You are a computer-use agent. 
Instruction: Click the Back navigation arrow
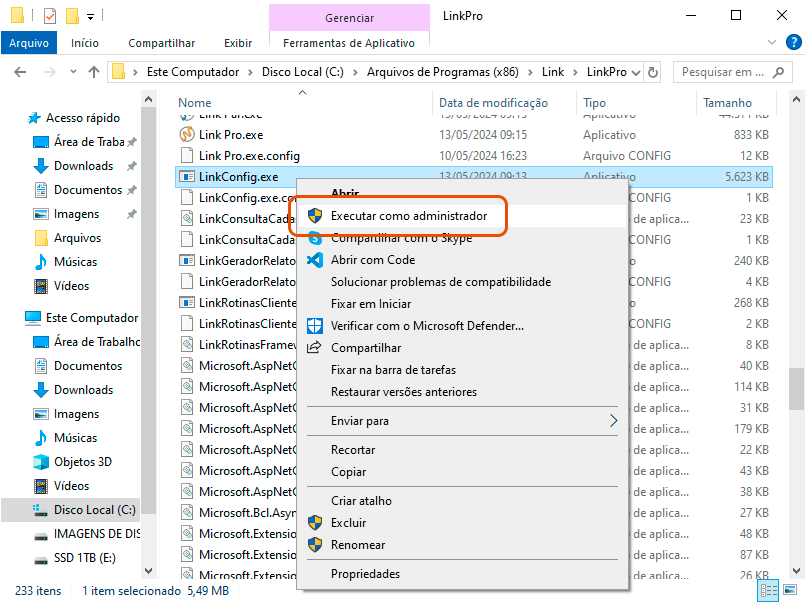coord(18,72)
